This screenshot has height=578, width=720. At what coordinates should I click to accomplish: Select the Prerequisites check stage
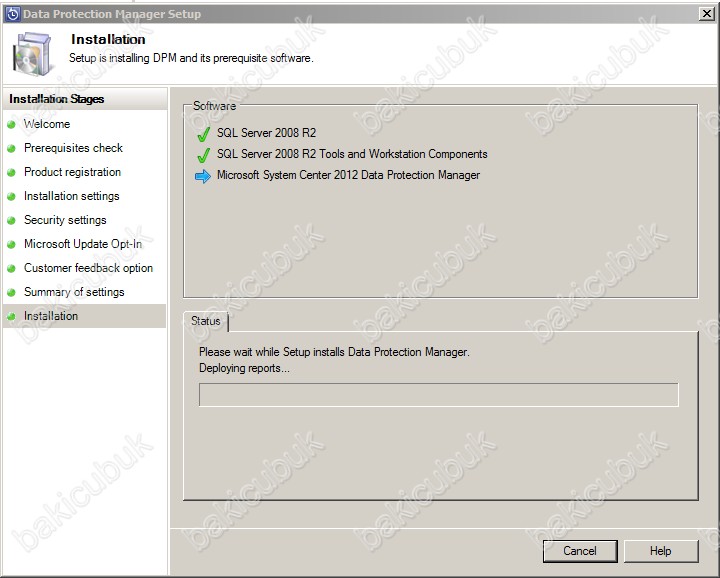click(73, 148)
